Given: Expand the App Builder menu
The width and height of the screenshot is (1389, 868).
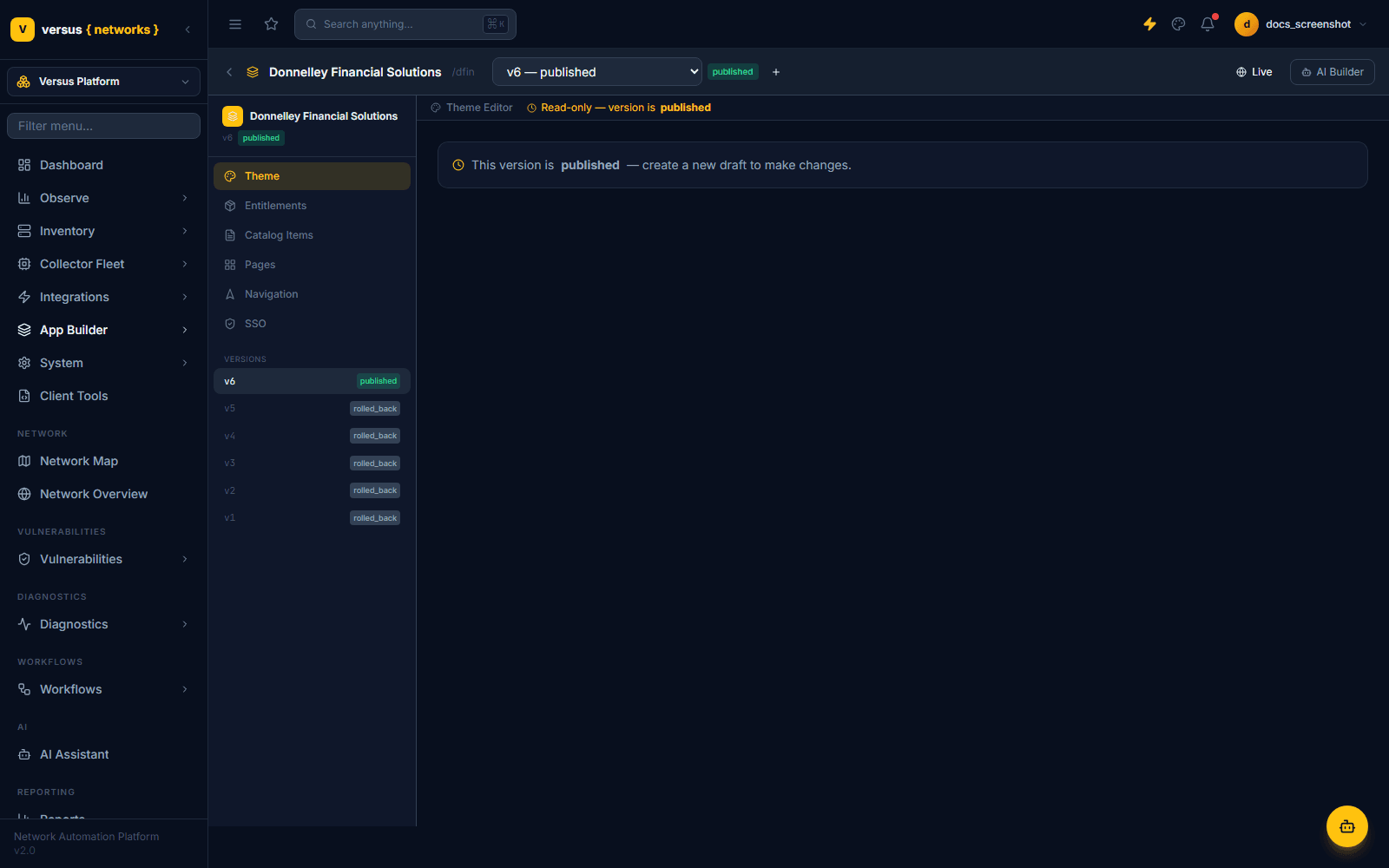Looking at the screenshot, I should pyautogui.click(x=103, y=330).
